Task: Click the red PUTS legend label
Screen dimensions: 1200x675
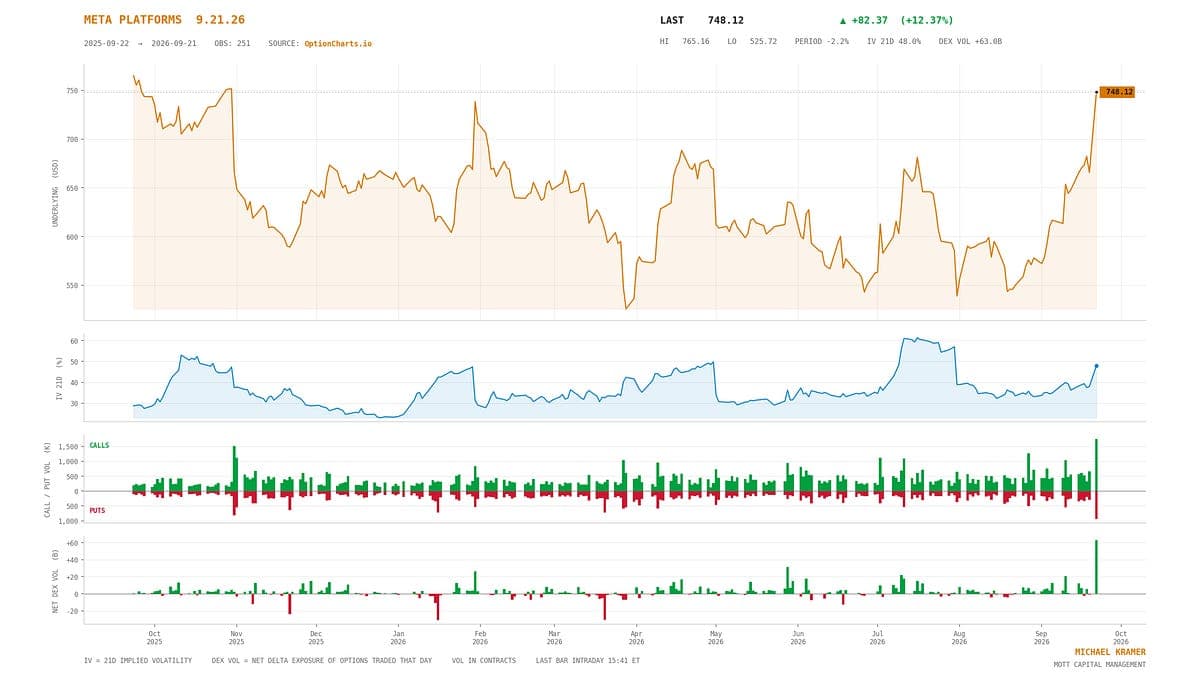Action: 97,510
